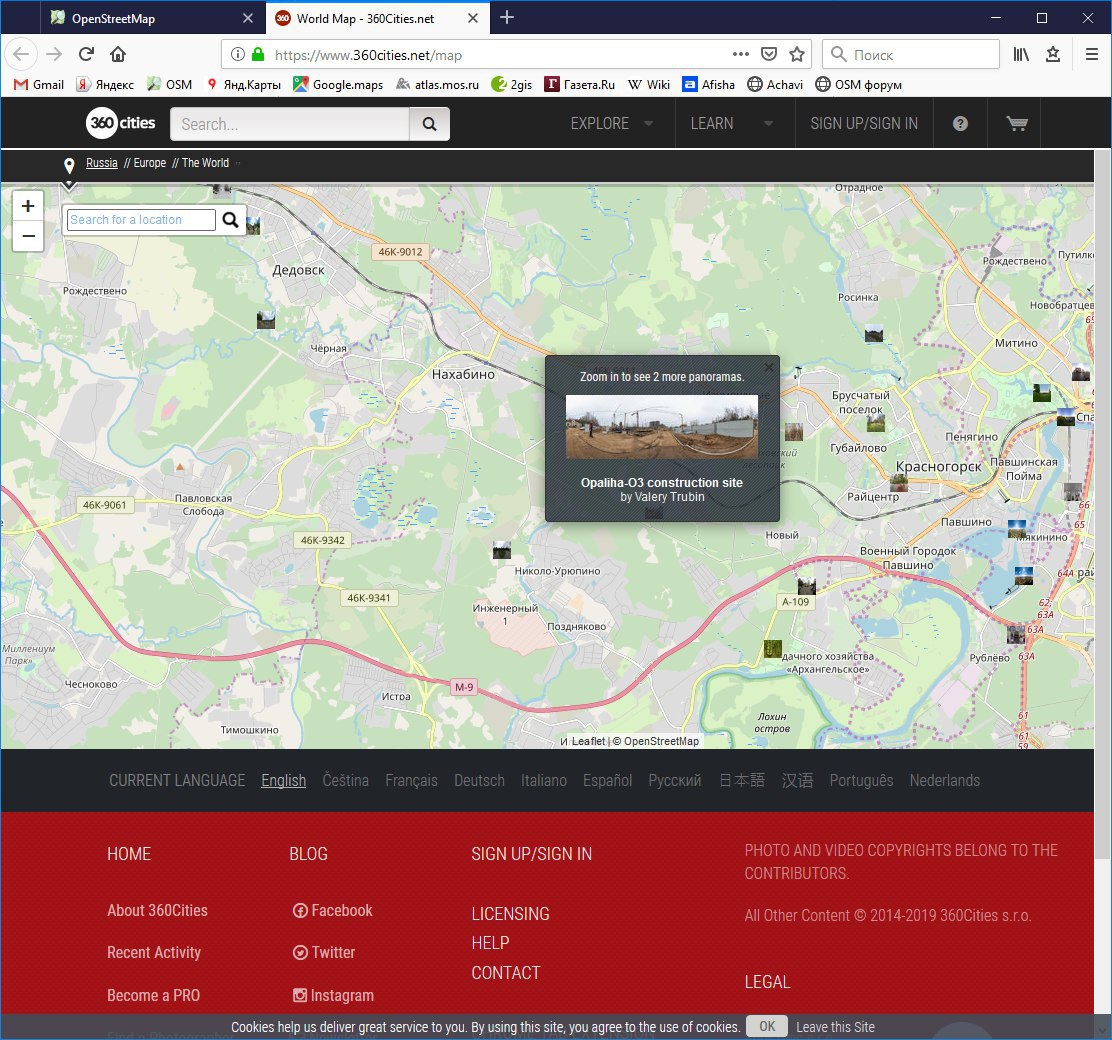Select the World Map - 360Cities.net tab
Screen dimensions: 1112x1040
tap(377, 18)
